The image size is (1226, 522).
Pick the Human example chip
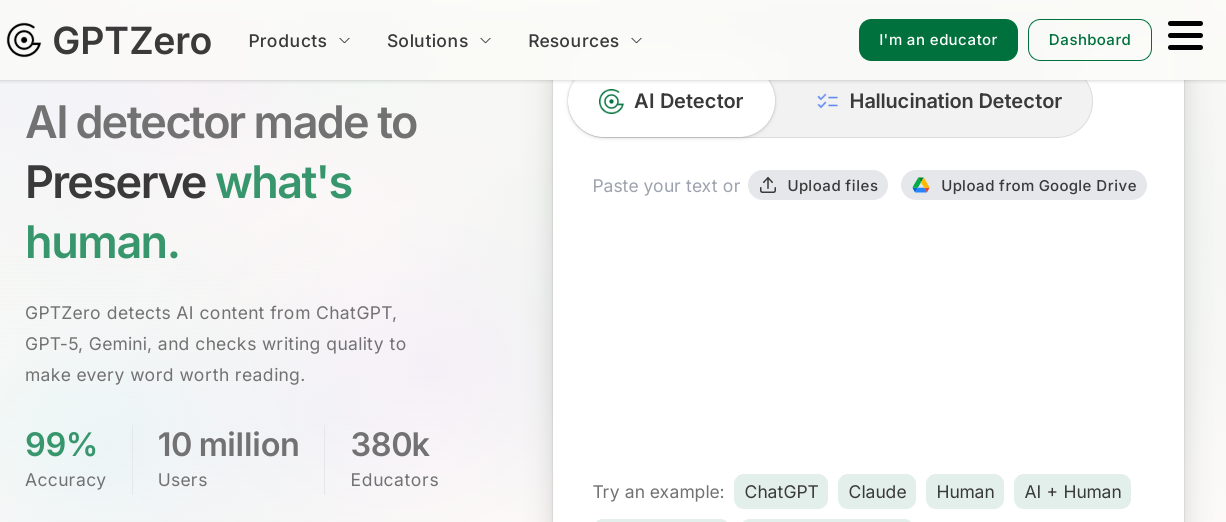965,491
